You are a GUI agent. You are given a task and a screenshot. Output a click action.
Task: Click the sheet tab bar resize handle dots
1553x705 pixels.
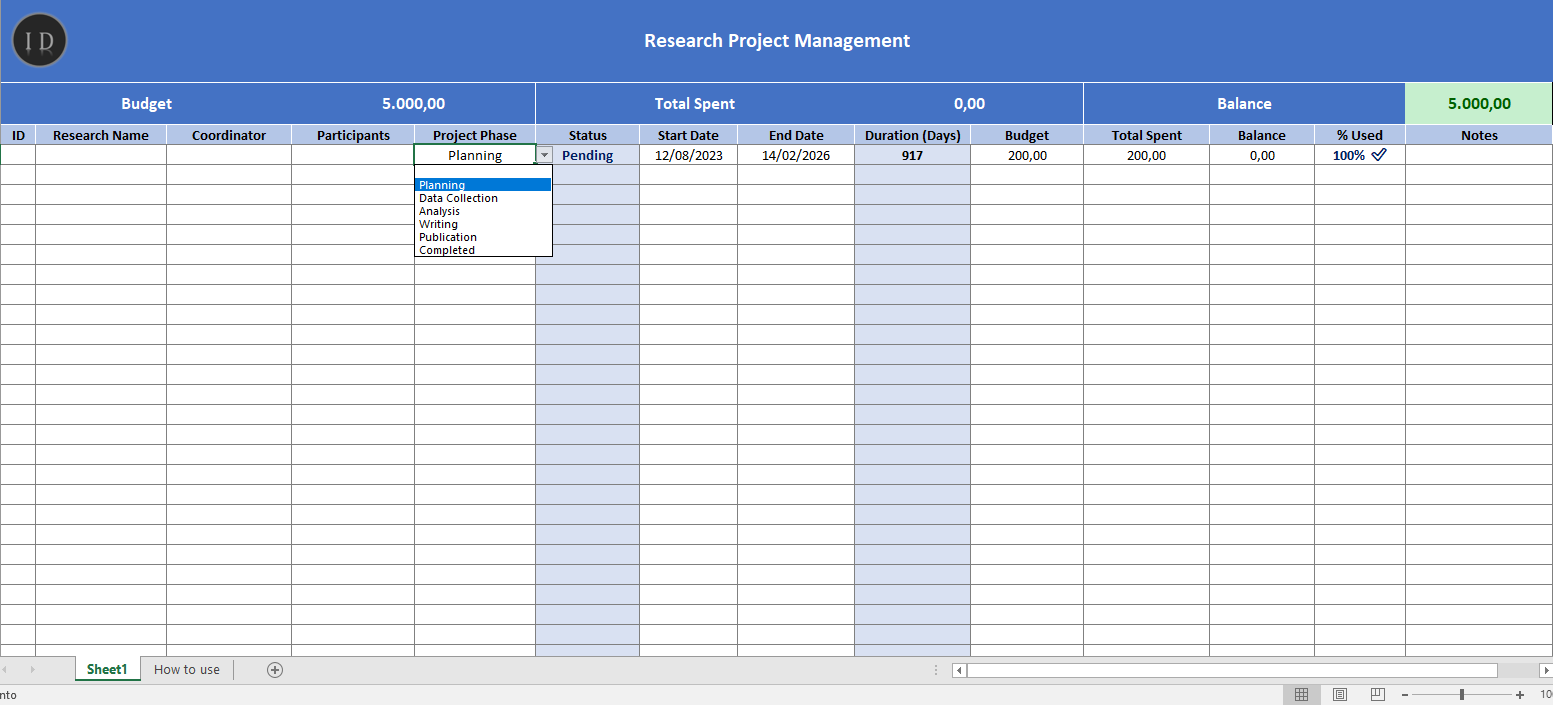click(936, 670)
